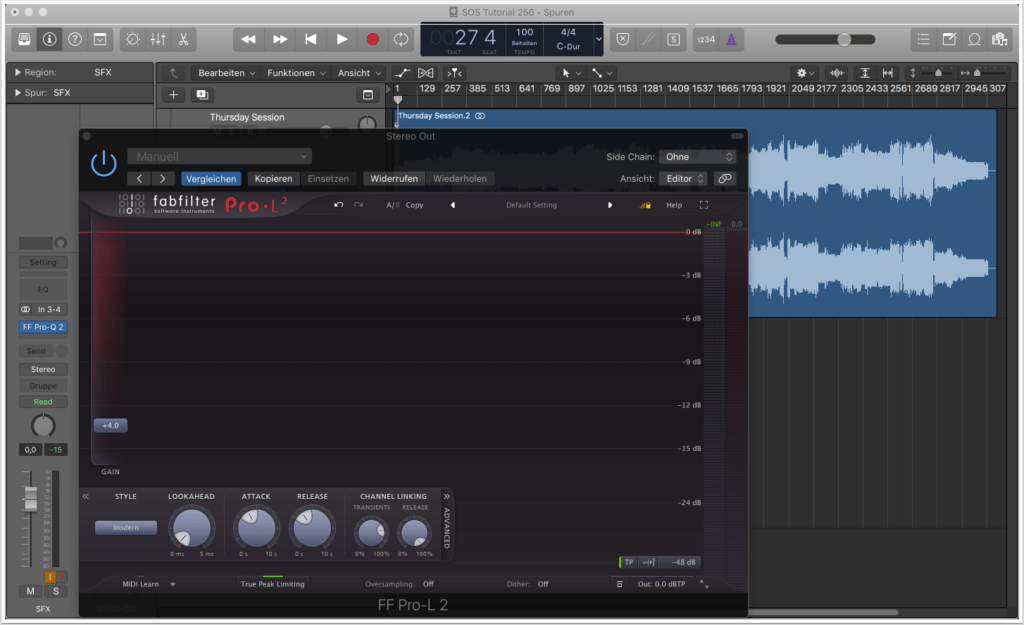Toggle Pro-L 2 full screen mode

[x=704, y=205]
